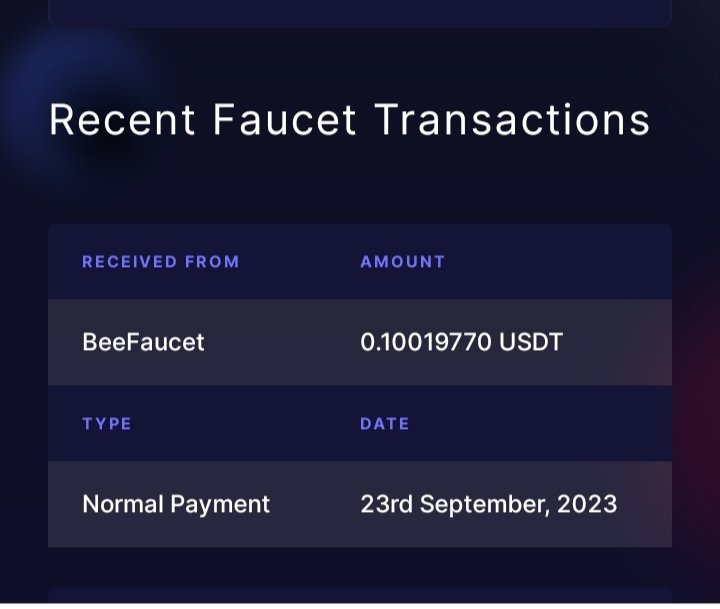Click empty header space right of DATE
This screenshot has width=720, height=609.
point(540,423)
